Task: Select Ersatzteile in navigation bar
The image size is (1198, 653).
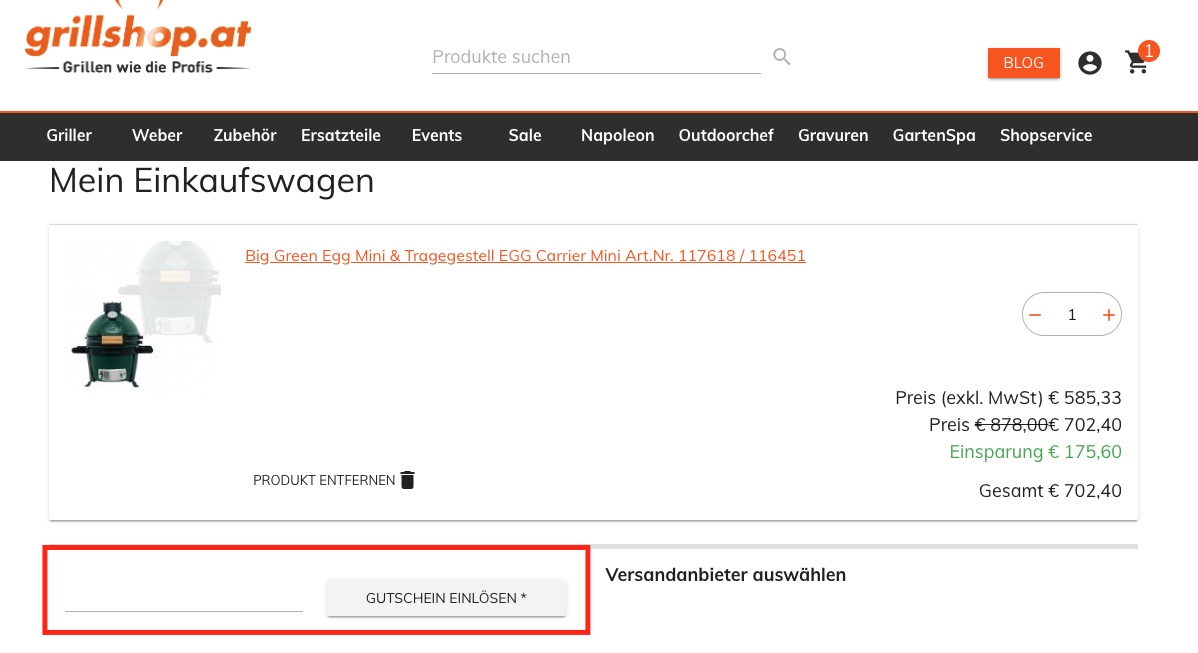Action: point(341,136)
